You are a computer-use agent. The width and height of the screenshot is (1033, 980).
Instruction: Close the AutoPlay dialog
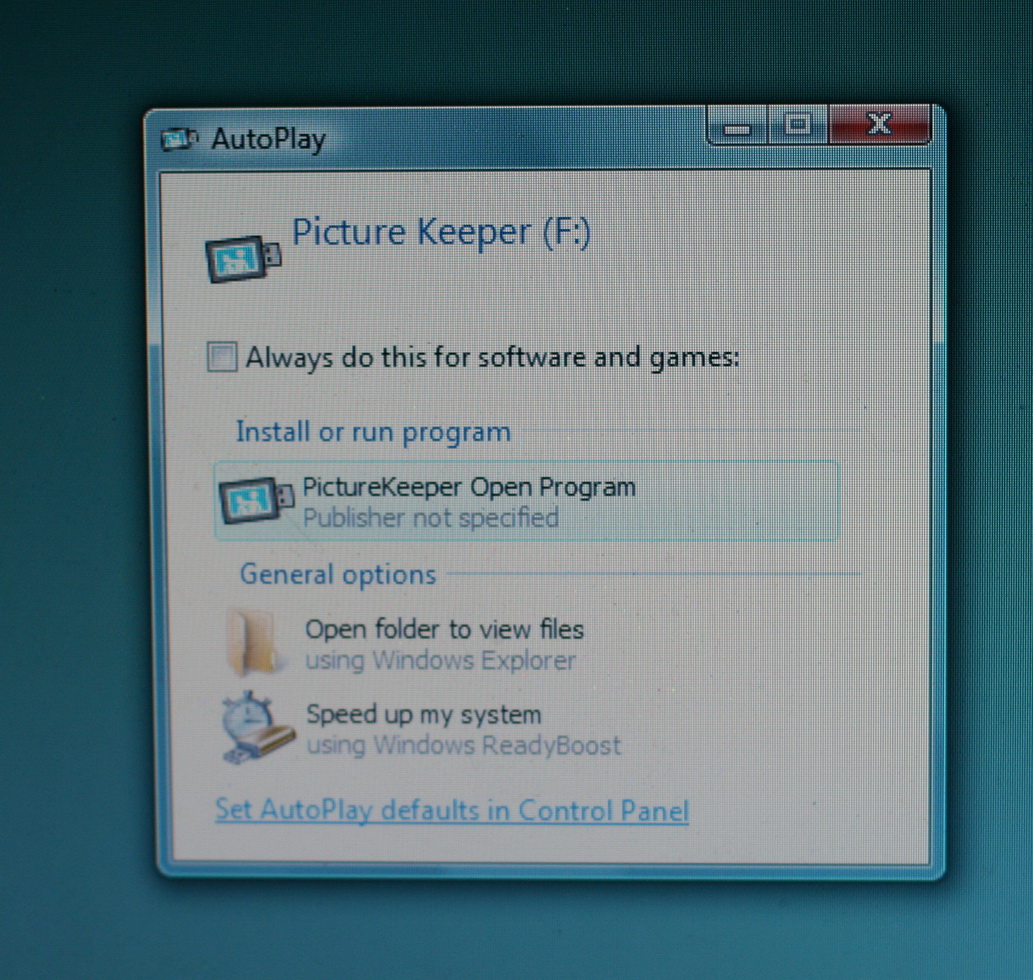[x=879, y=124]
